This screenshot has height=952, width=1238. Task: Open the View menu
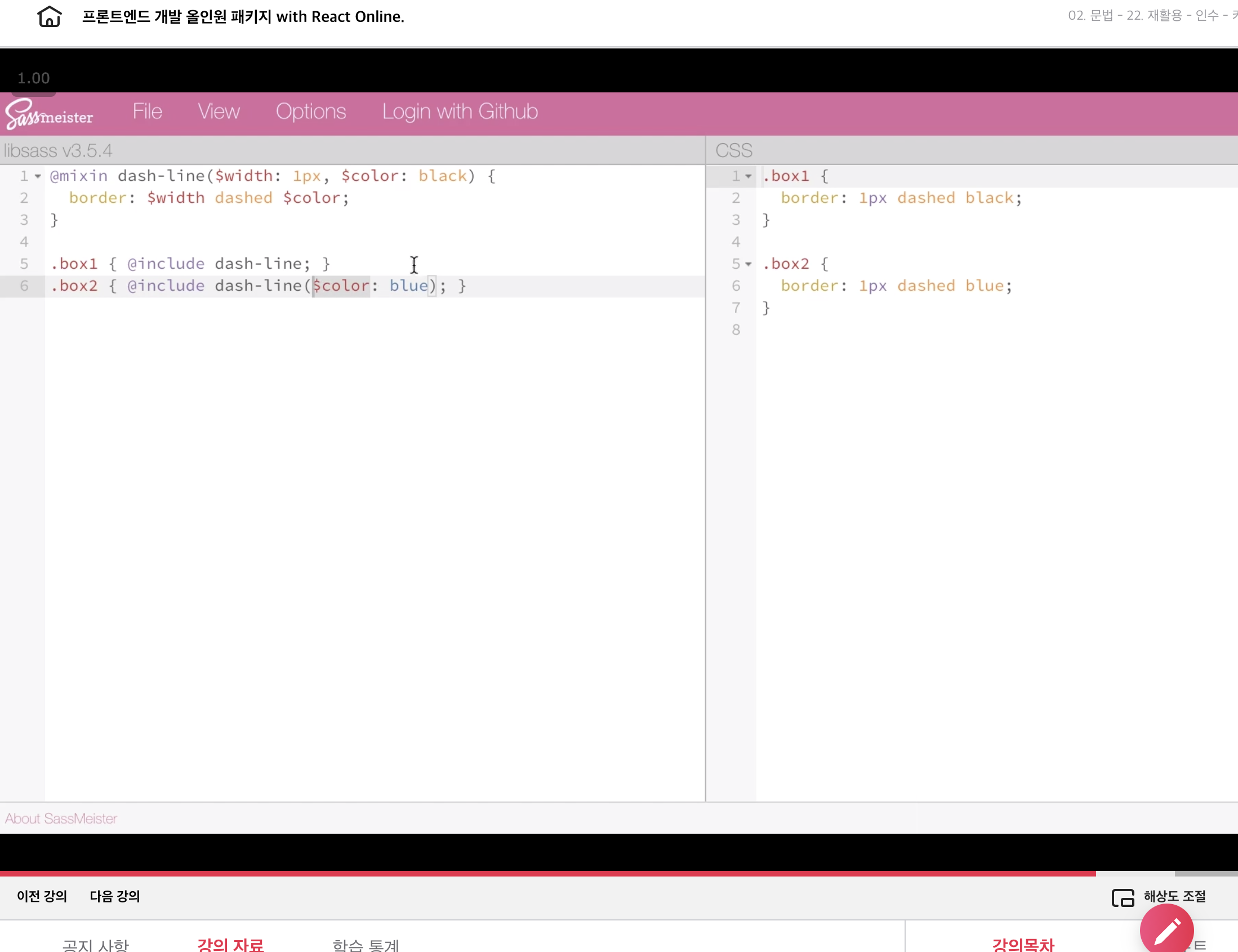[219, 112]
